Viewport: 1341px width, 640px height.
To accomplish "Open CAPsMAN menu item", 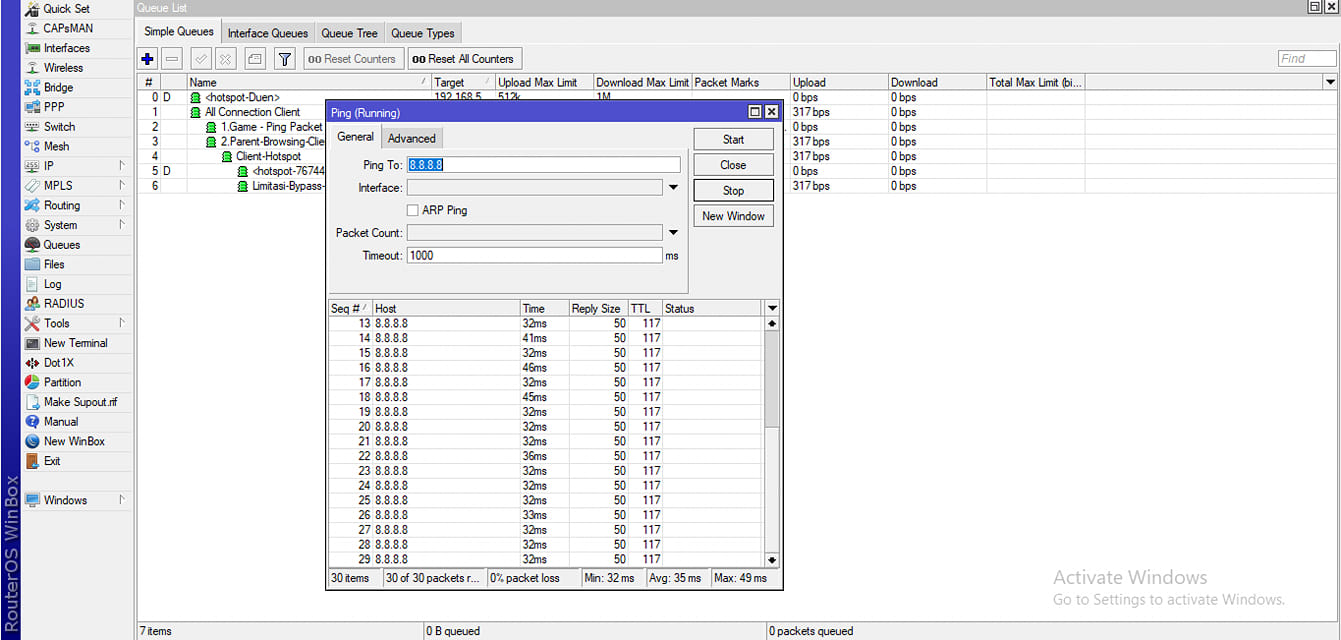I will tap(68, 29).
